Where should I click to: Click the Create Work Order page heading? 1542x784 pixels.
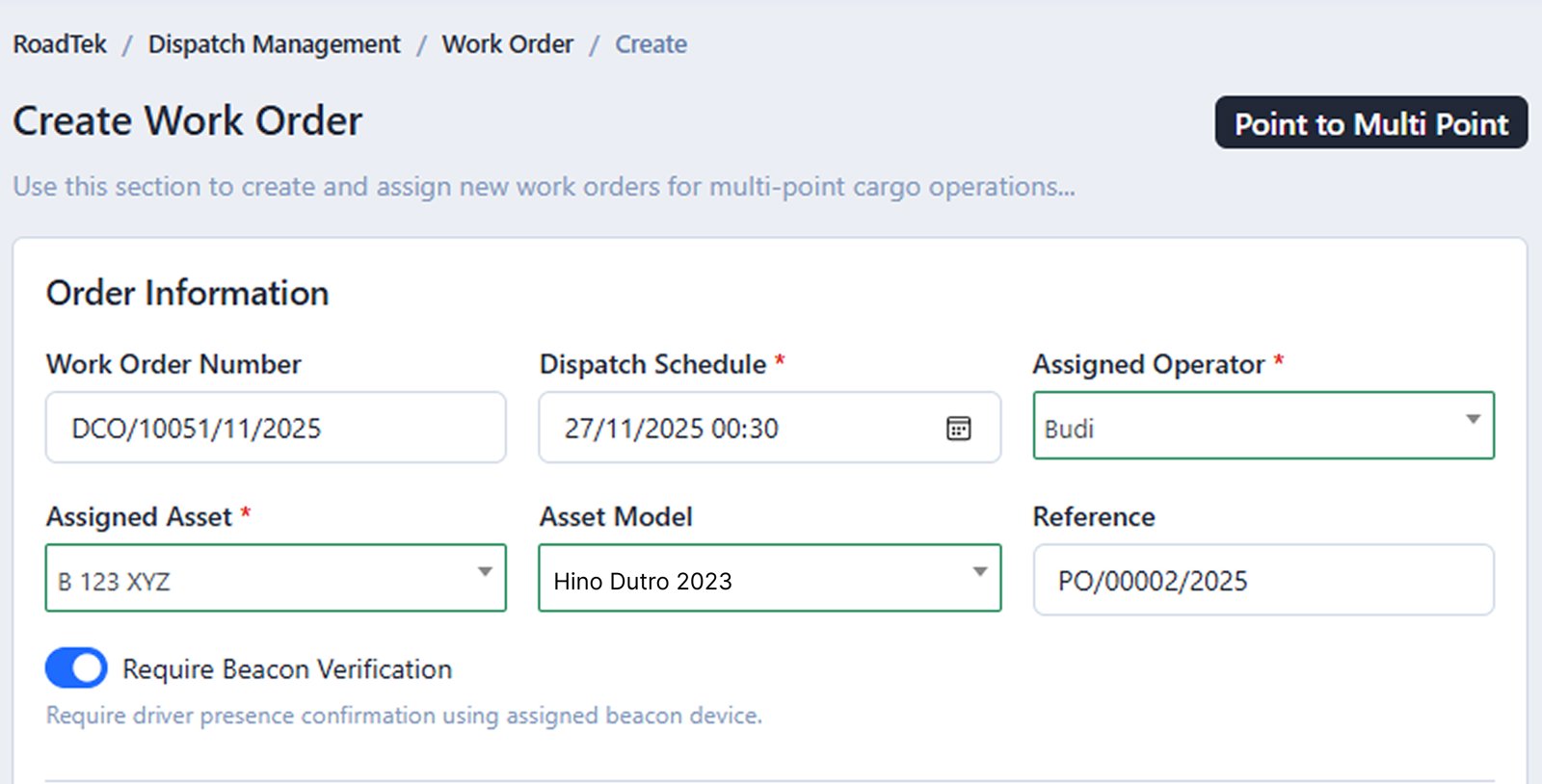point(188,121)
